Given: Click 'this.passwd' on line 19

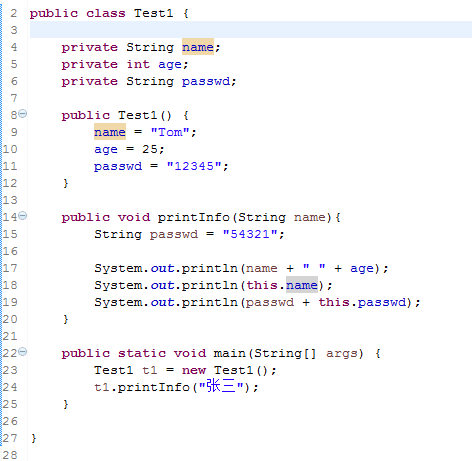Looking at the screenshot, I should tap(362, 302).
